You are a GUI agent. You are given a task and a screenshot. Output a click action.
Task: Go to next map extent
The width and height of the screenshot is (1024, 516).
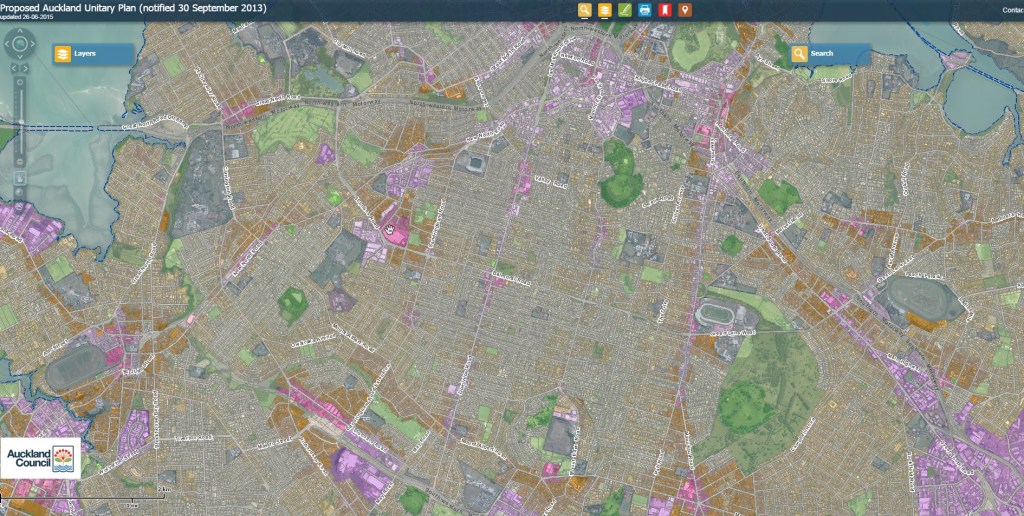[26, 68]
